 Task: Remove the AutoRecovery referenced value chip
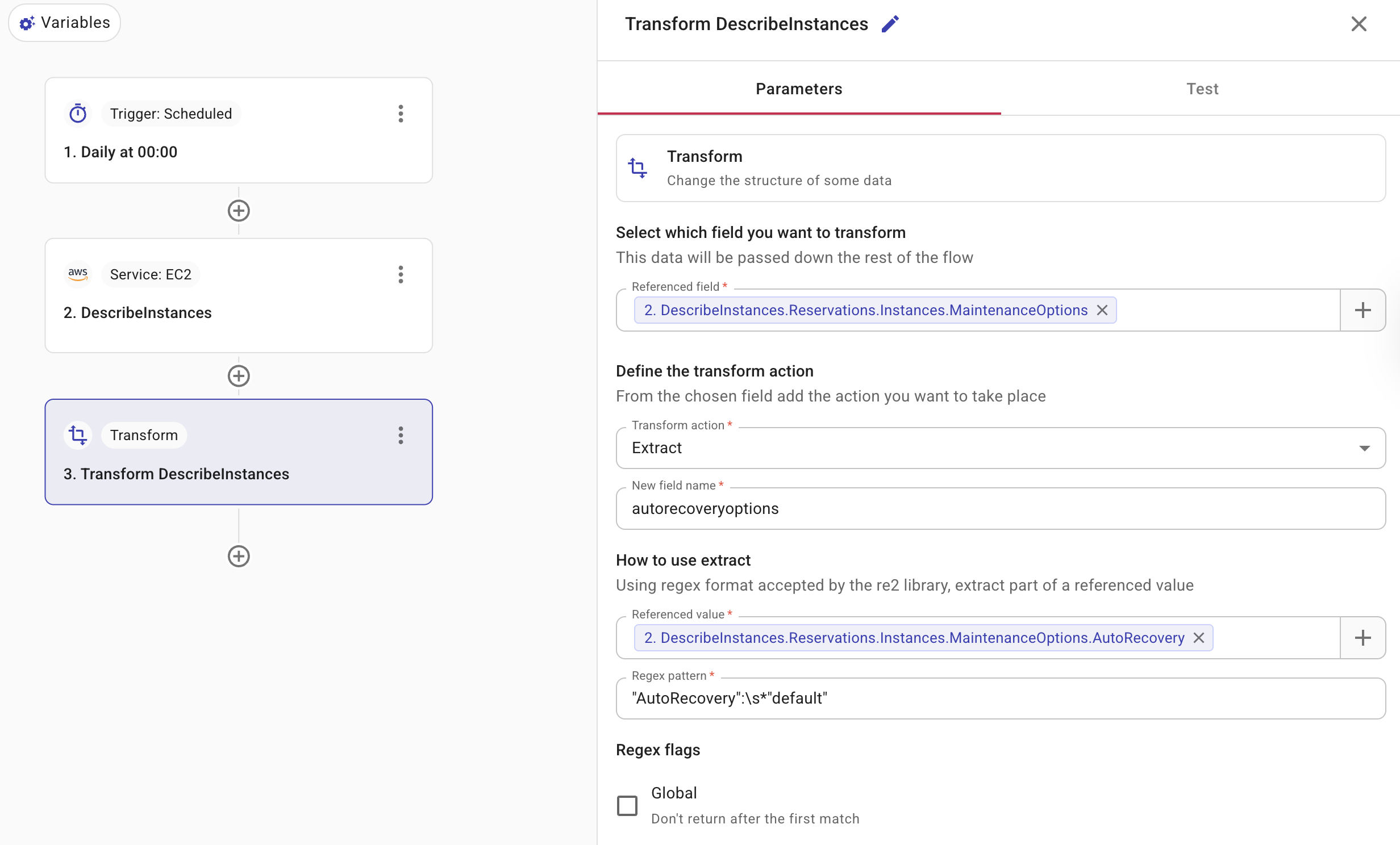(1199, 638)
